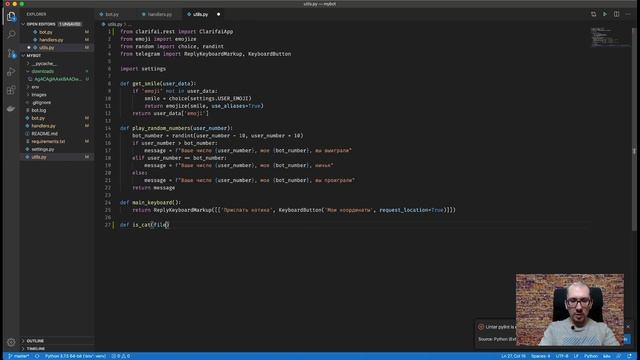Select utils.py under Open Editors

pos(47,48)
